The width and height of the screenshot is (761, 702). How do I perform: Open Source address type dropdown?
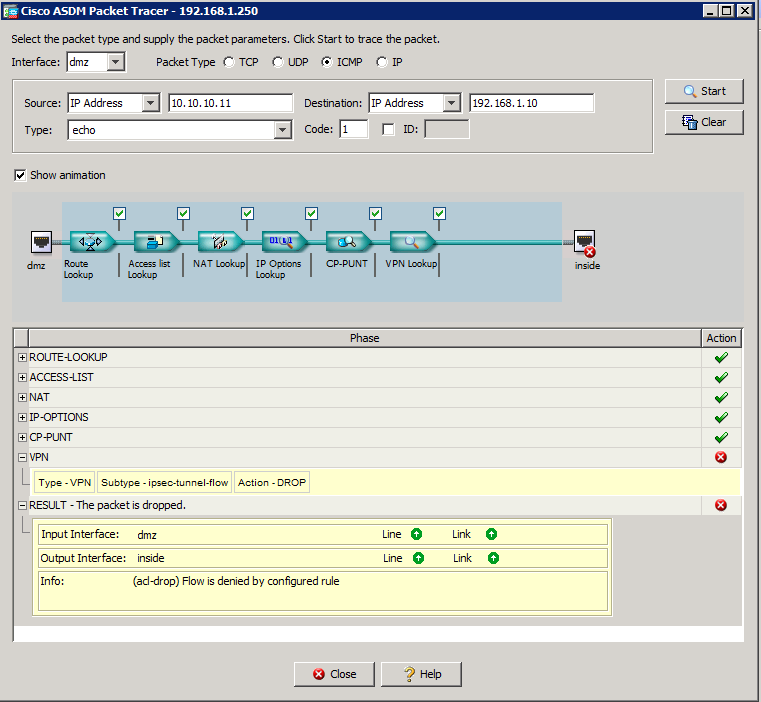(x=150, y=103)
